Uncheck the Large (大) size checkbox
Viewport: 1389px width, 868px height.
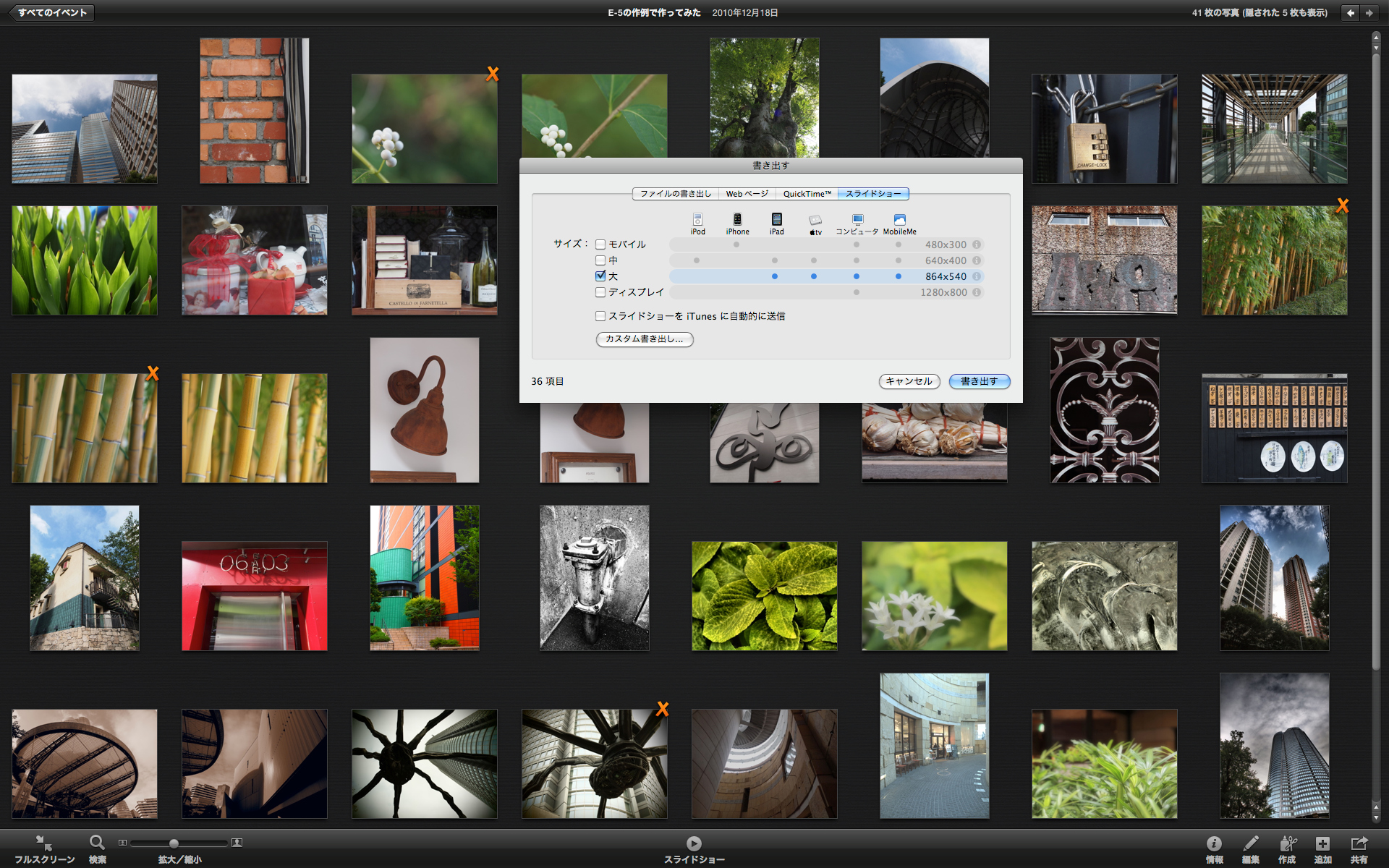600,276
